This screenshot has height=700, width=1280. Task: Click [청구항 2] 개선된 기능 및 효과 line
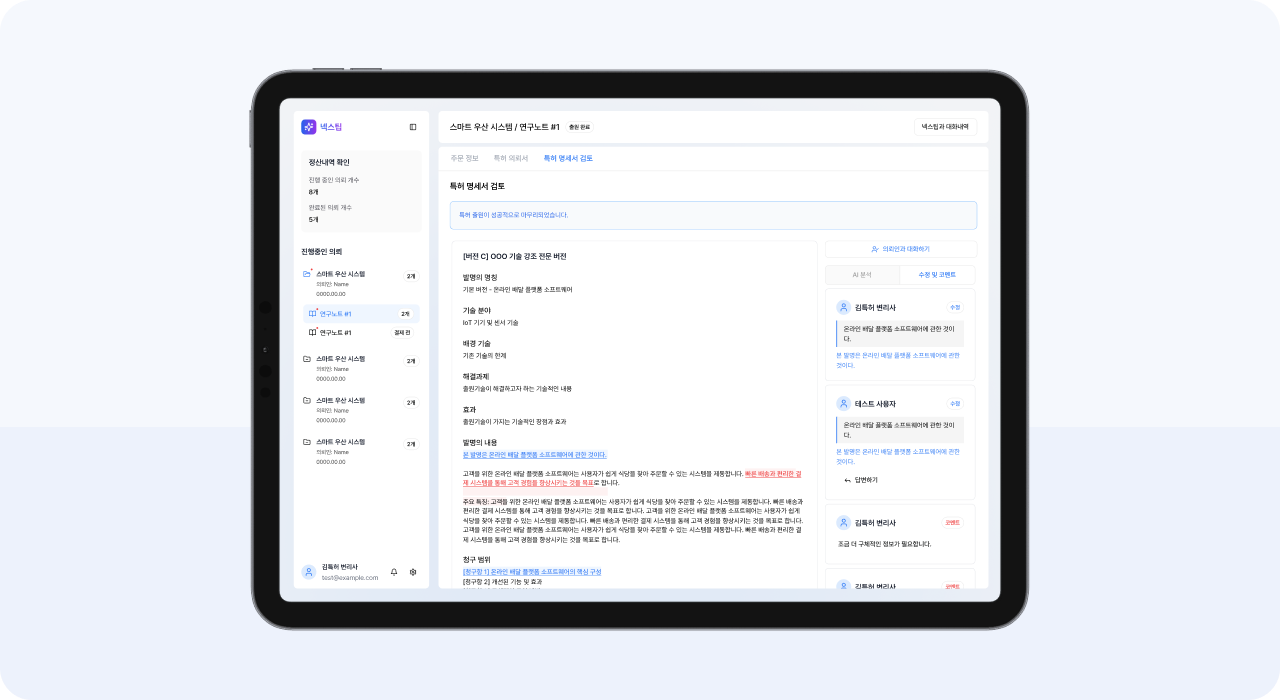point(502,581)
